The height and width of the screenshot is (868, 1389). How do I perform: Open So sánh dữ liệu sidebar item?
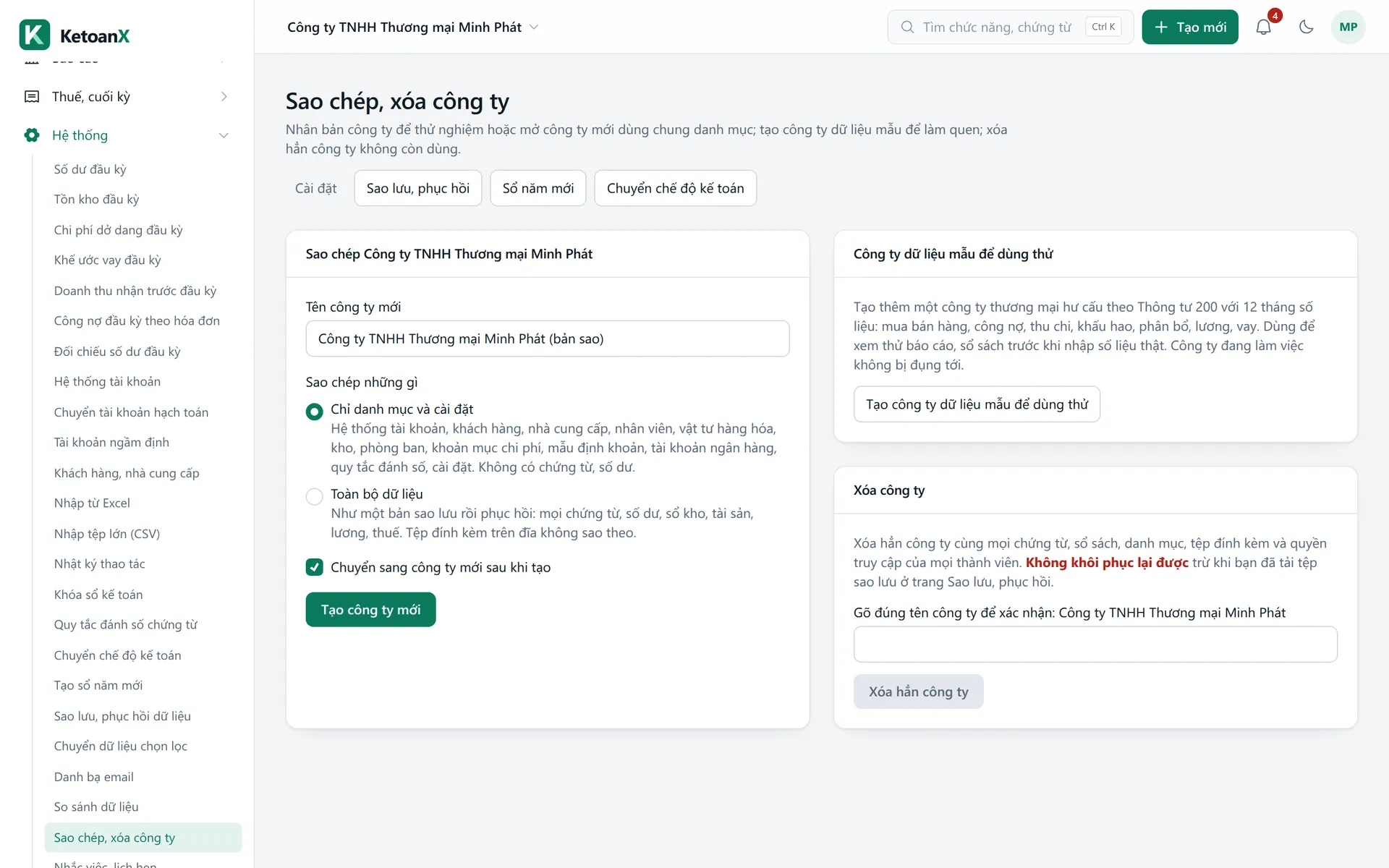143,807
